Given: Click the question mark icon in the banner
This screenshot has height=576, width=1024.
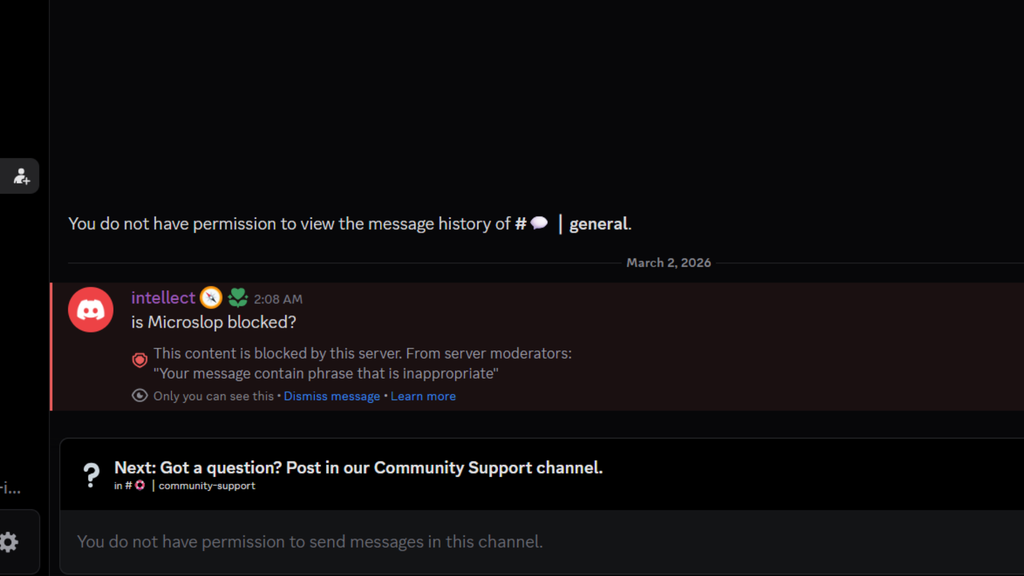Looking at the screenshot, I should (x=91, y=474).
